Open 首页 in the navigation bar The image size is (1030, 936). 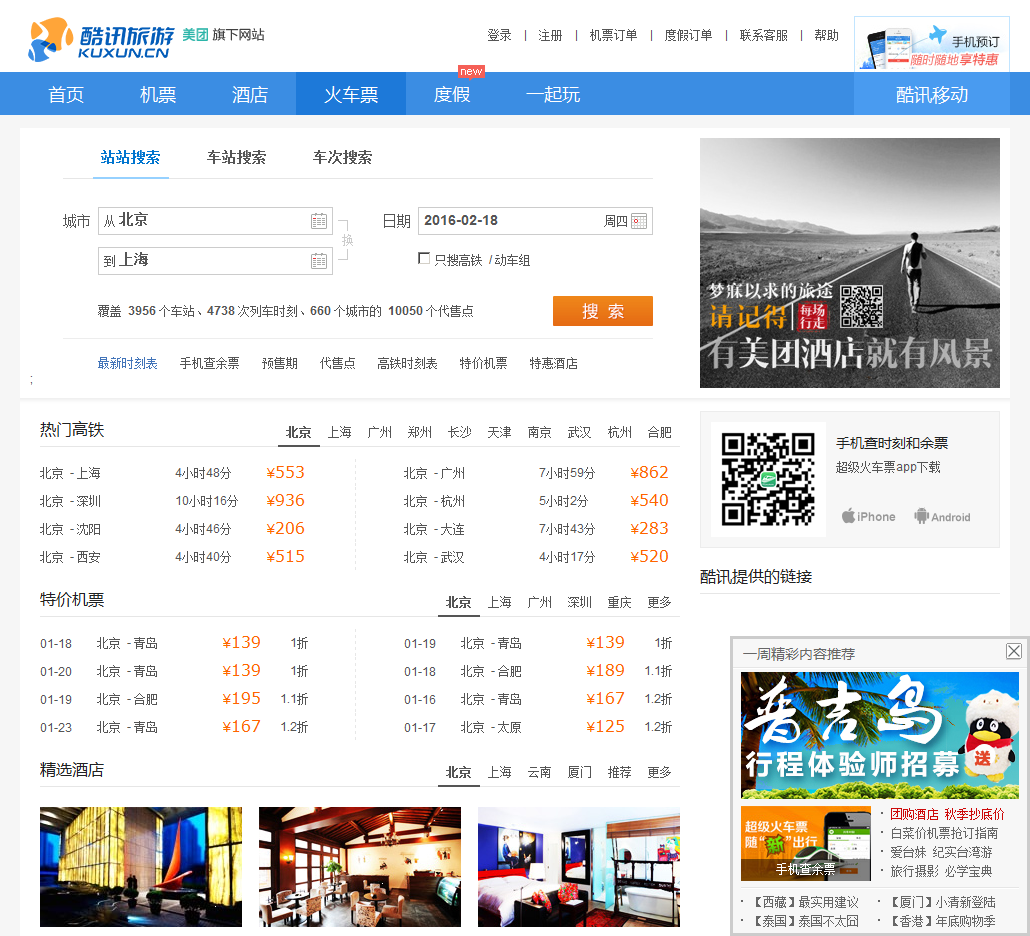66,95
